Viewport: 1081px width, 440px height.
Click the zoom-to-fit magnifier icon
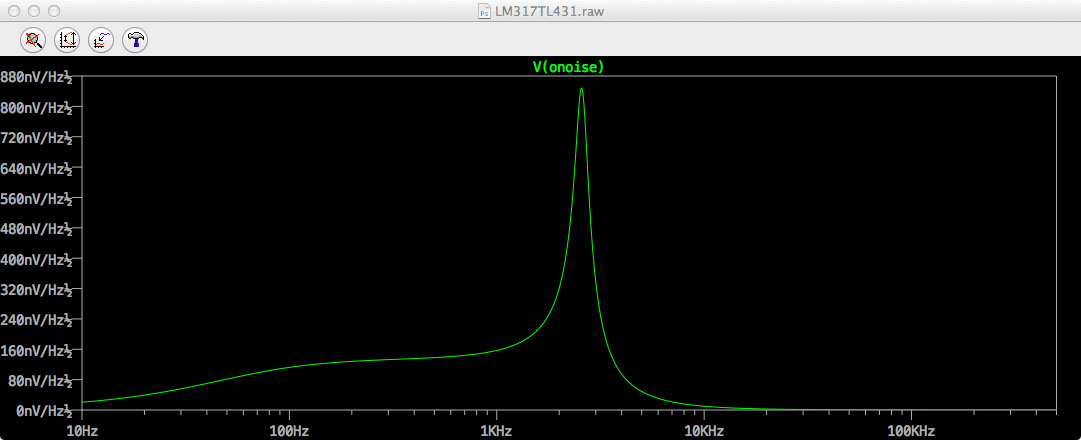point(32,40)
